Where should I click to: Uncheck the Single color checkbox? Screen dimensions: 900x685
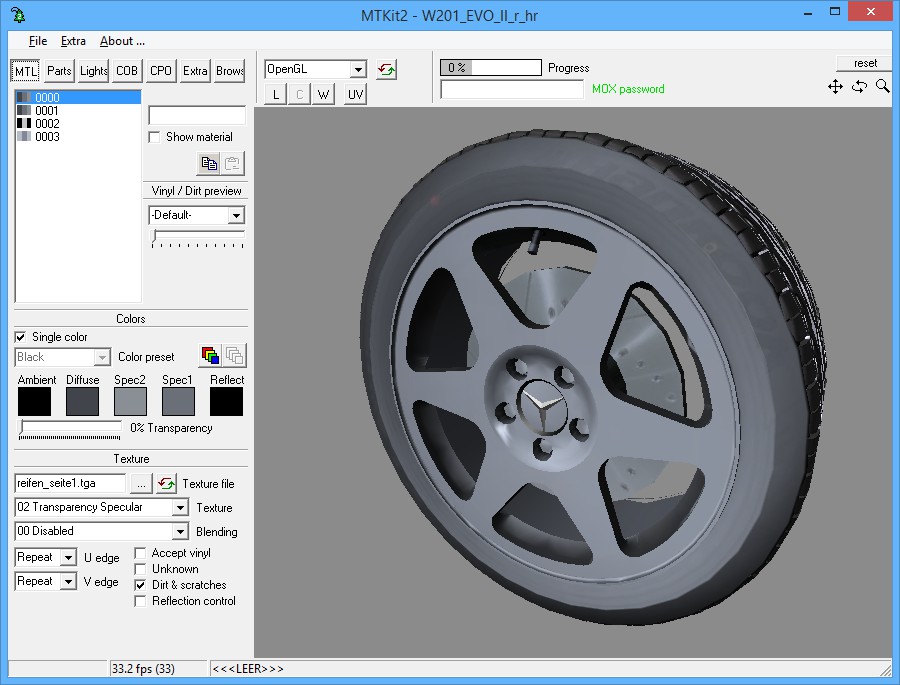point(21,337)
